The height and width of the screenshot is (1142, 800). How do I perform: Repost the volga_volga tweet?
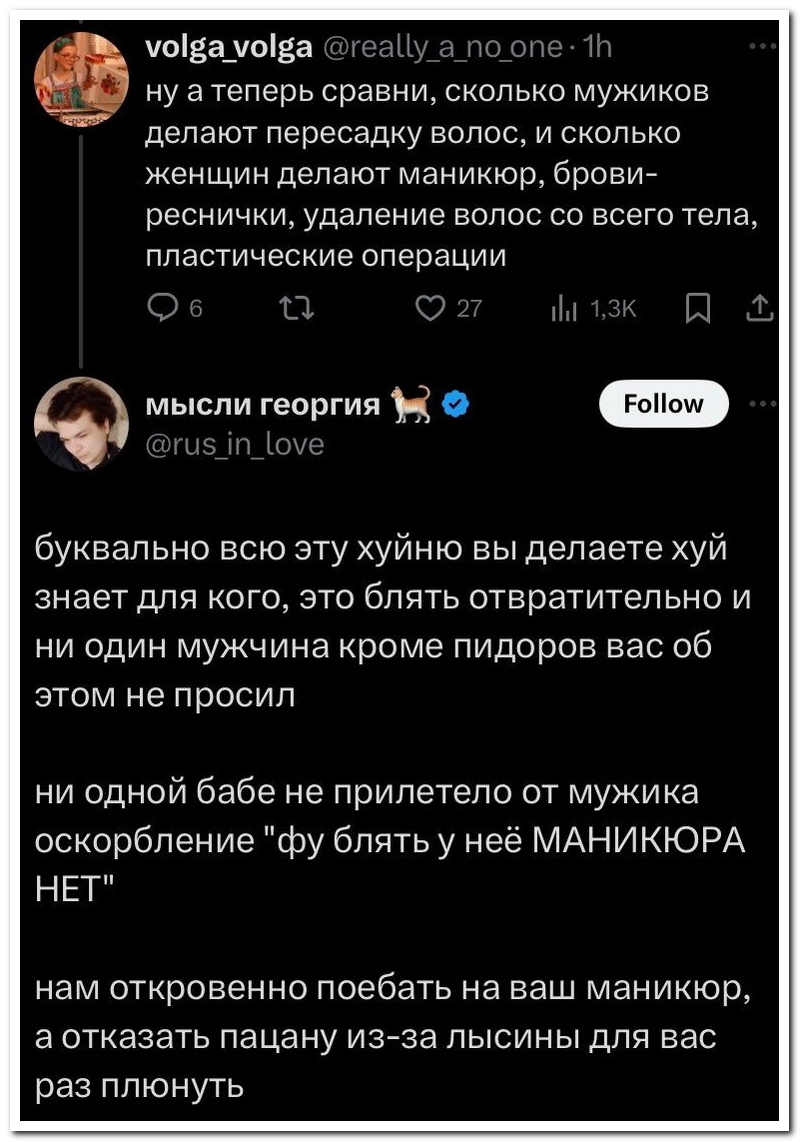tap(297, 309)
